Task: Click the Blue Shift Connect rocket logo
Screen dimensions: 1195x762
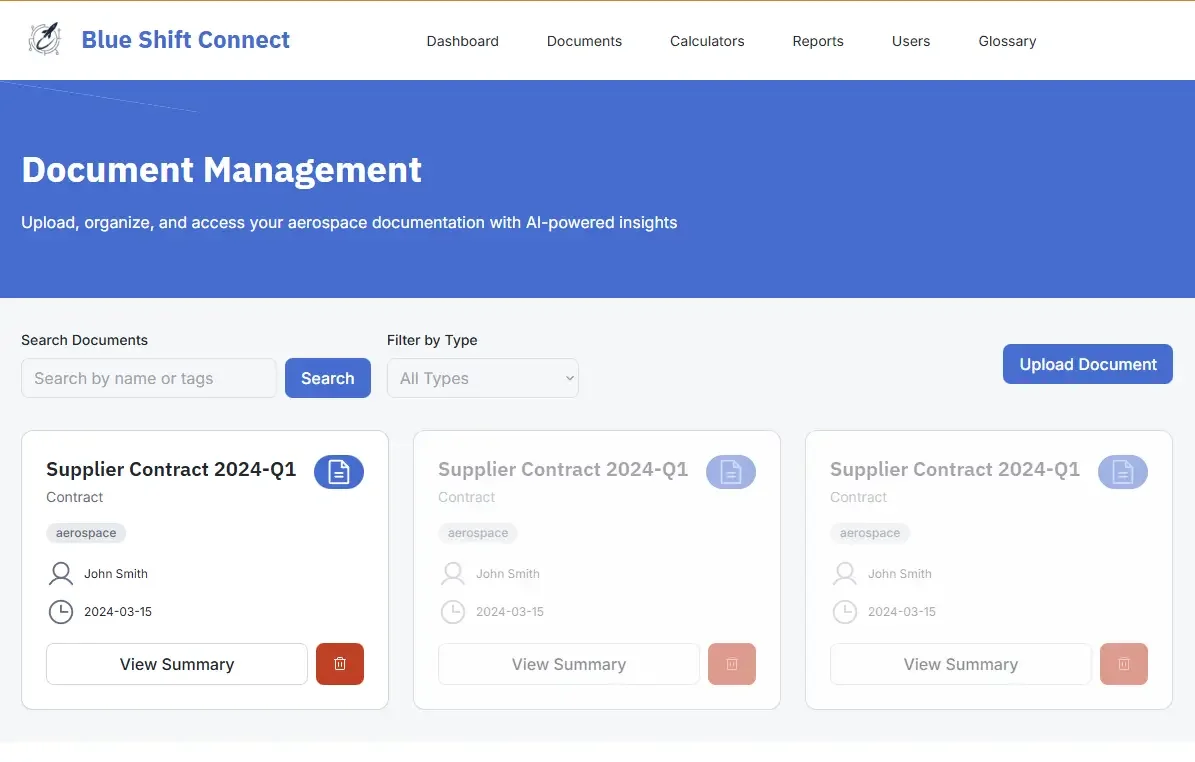Action: [x=44, y=39]
